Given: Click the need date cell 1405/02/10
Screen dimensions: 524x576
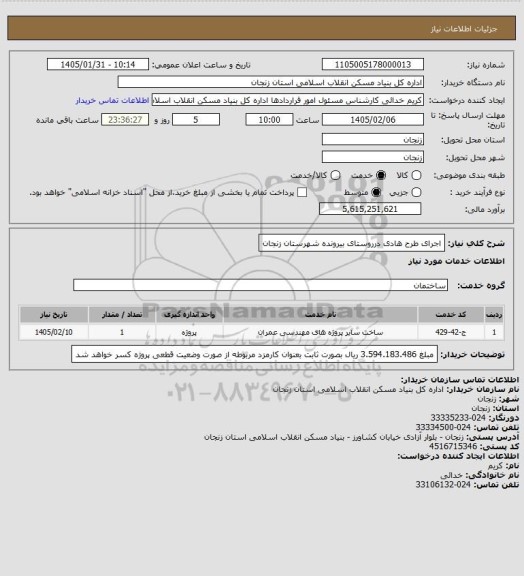Looking at the screenshot, I should coord(54,332).
